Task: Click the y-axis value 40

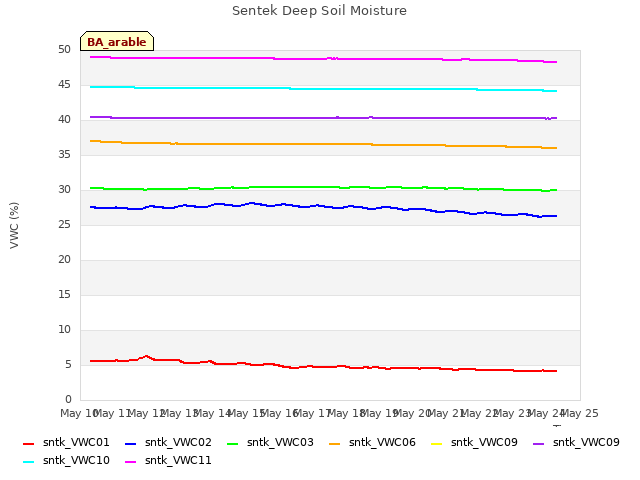Action: point(64,120)
